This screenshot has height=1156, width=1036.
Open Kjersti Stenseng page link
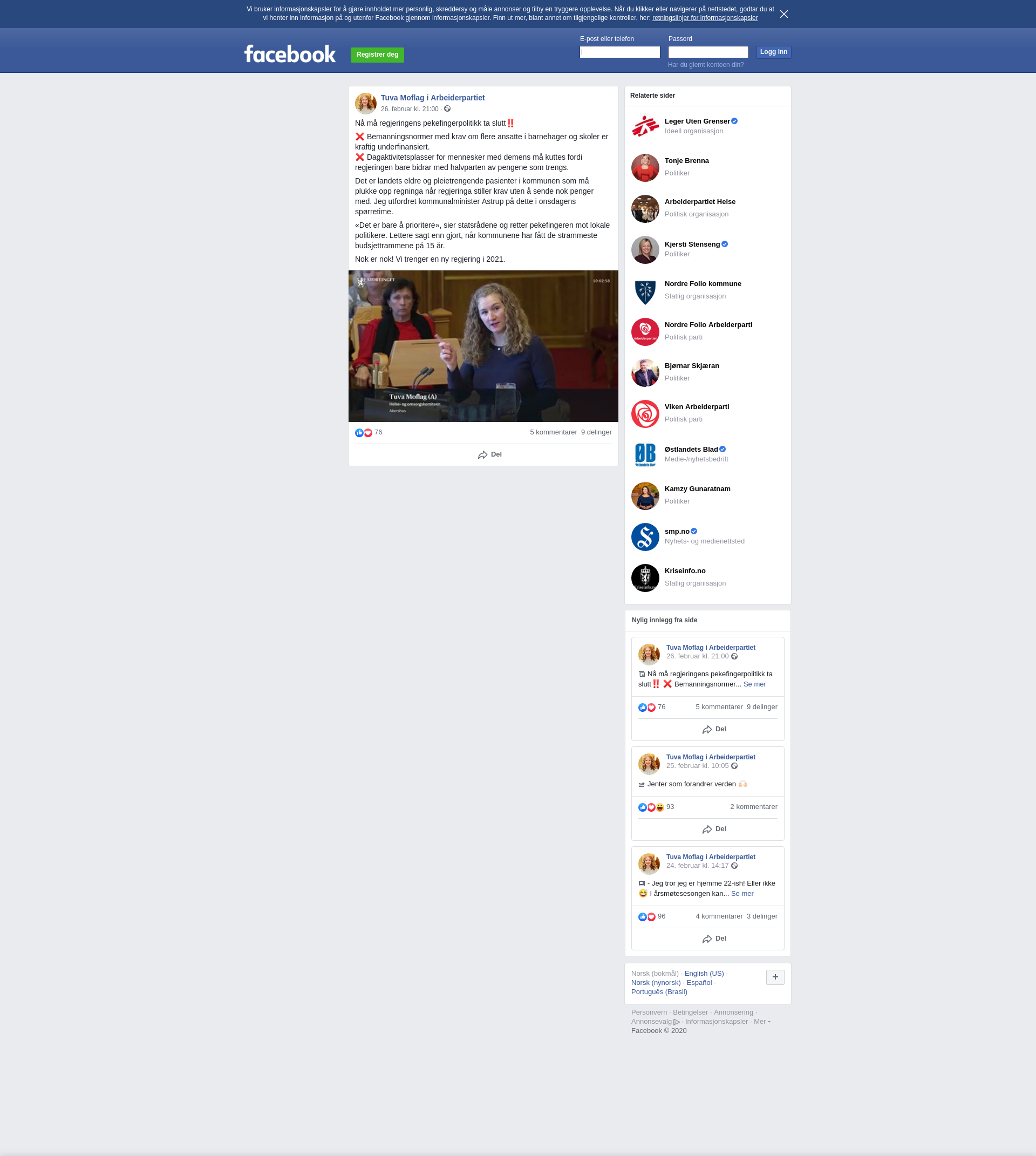692,244
